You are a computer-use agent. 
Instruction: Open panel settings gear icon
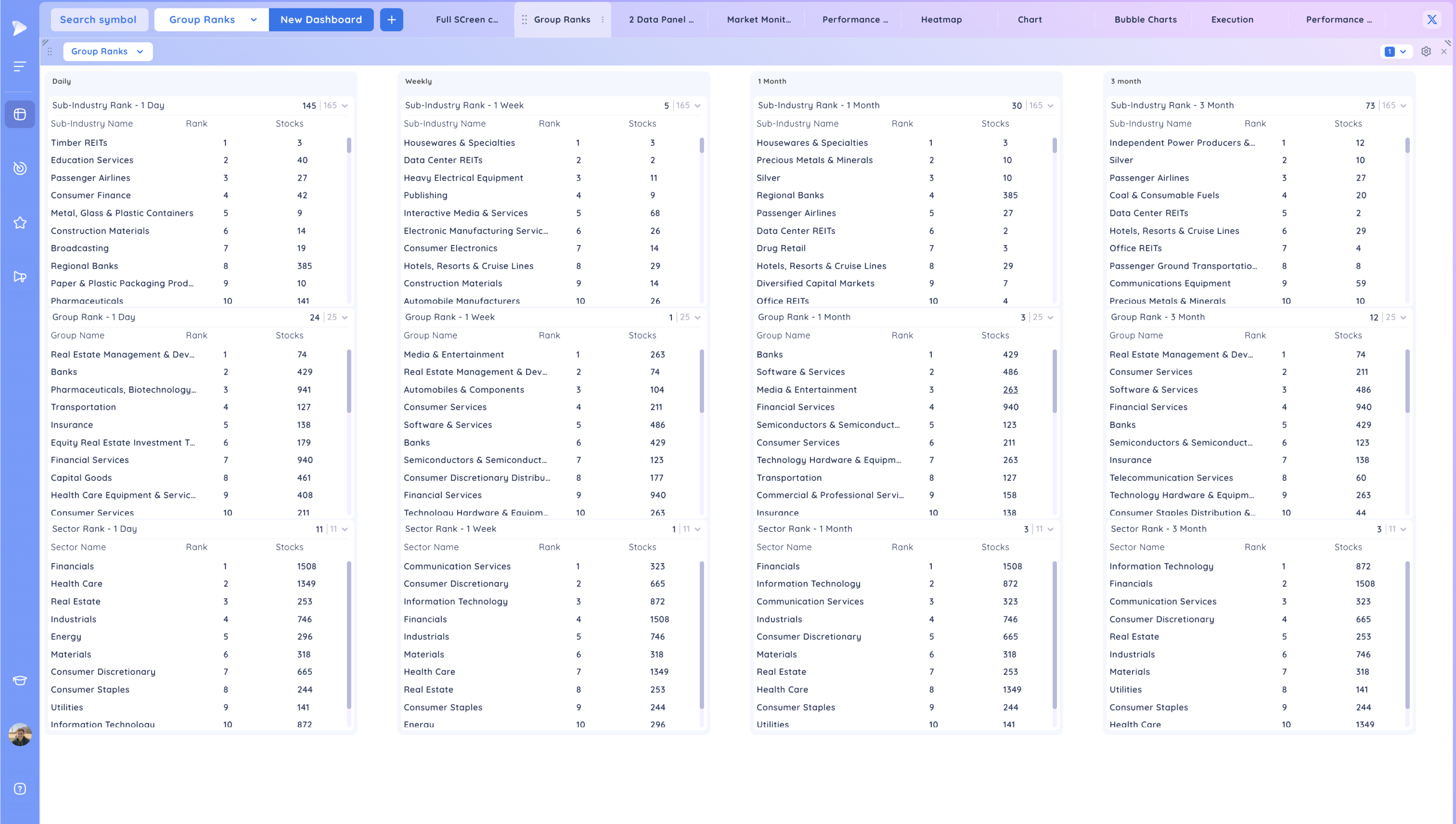1426,52
